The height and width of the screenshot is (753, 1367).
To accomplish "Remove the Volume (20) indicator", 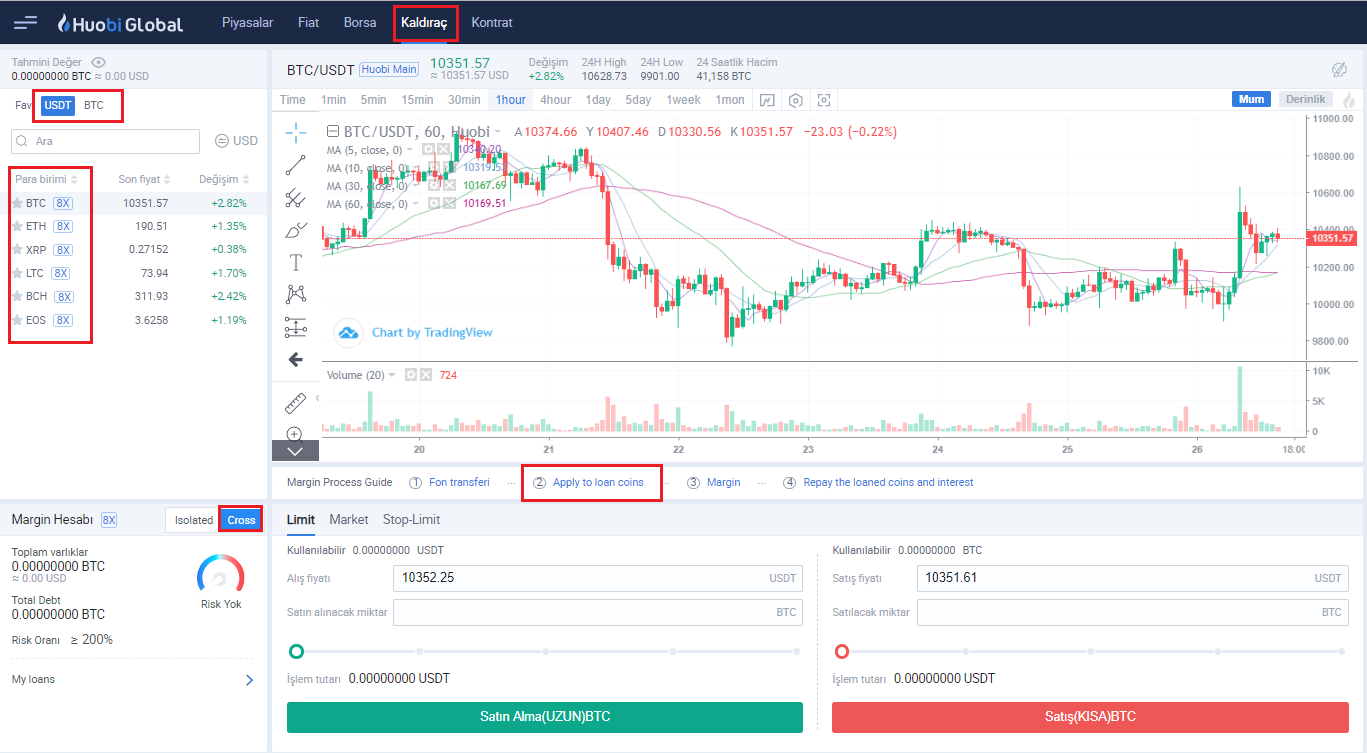I will tap(425, 375).
